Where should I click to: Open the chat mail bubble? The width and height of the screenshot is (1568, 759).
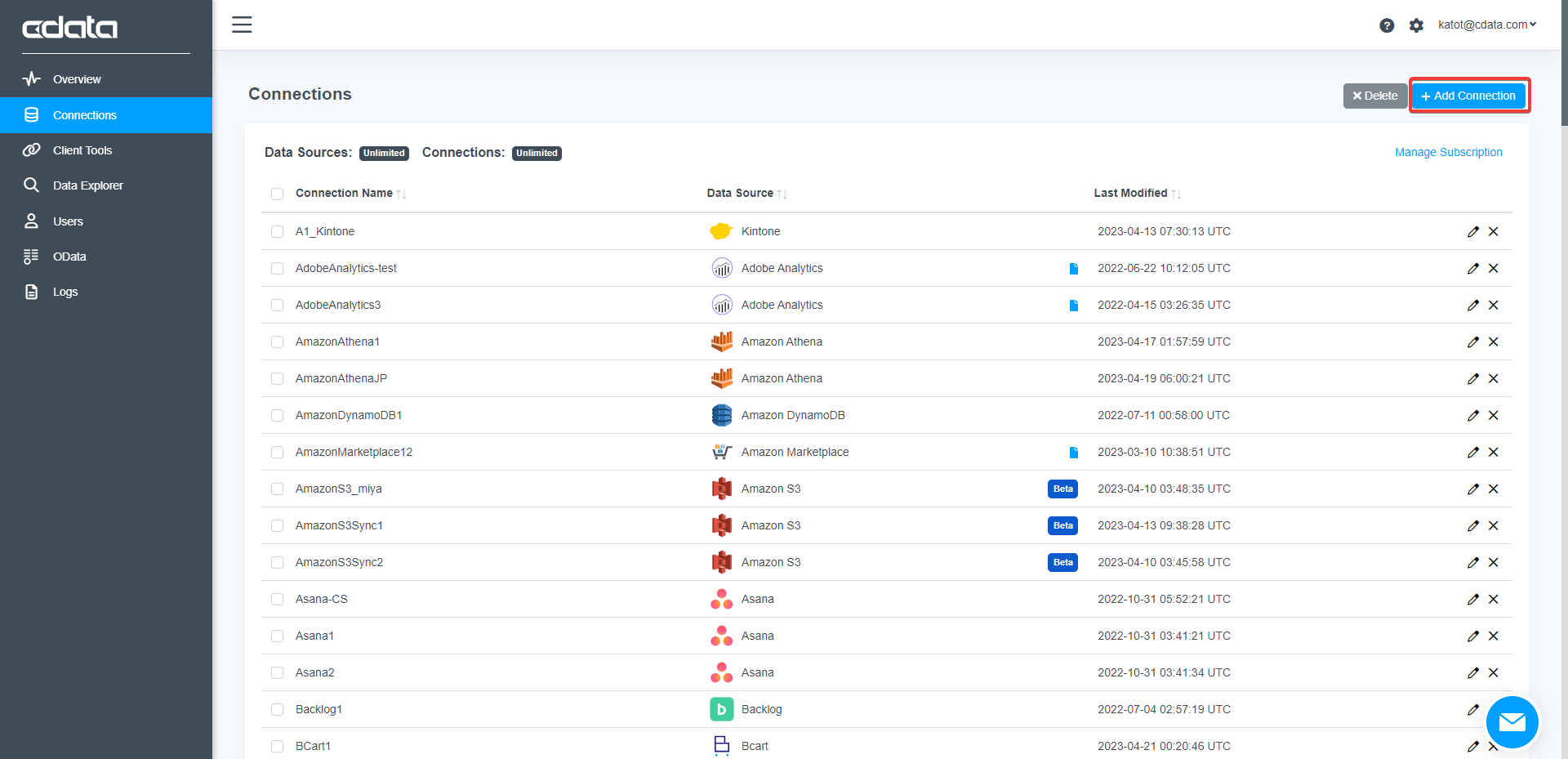(x=1512, y=722)
